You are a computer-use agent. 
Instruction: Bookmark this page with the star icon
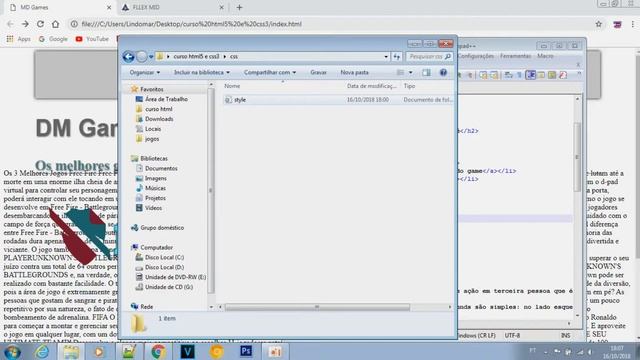598,24
